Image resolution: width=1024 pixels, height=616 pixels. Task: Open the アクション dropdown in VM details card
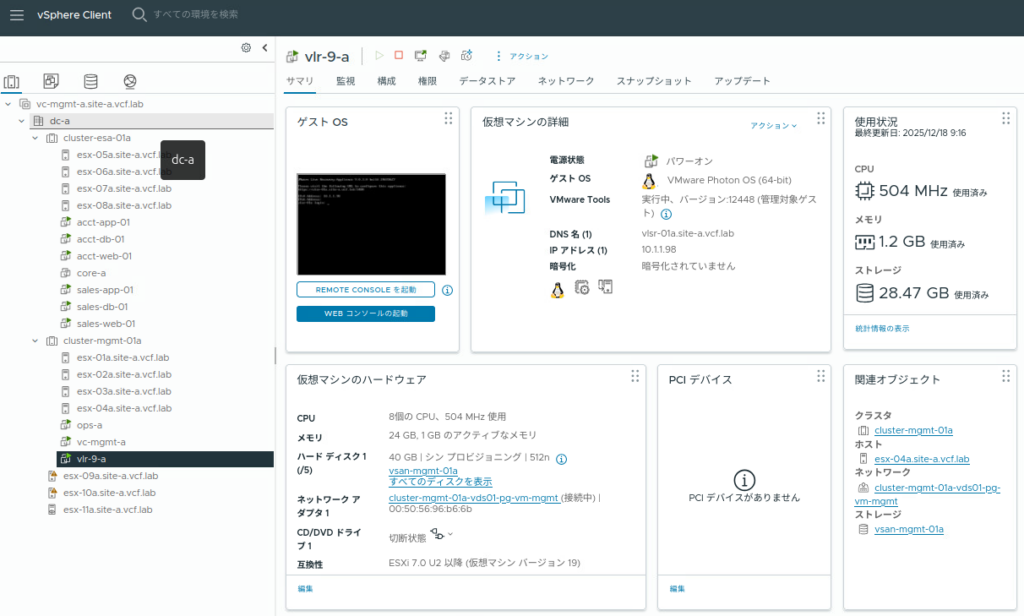point(774,126)
